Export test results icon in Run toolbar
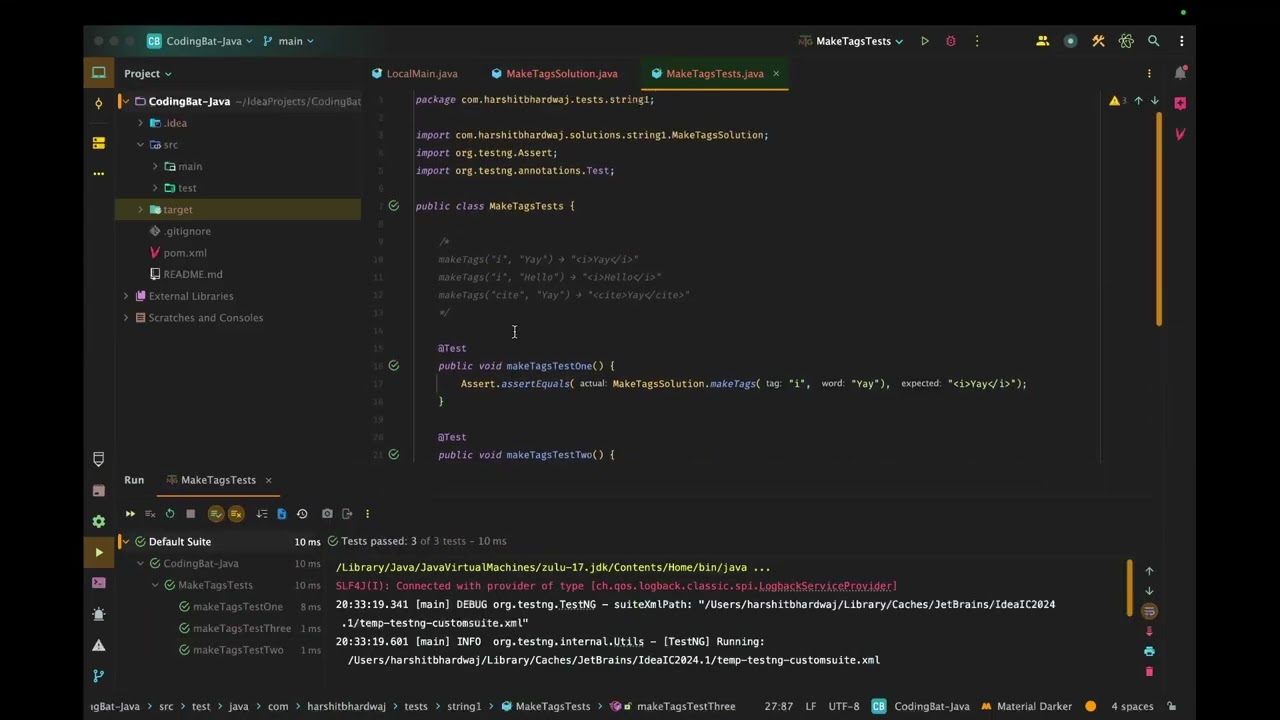 (347, 514)
